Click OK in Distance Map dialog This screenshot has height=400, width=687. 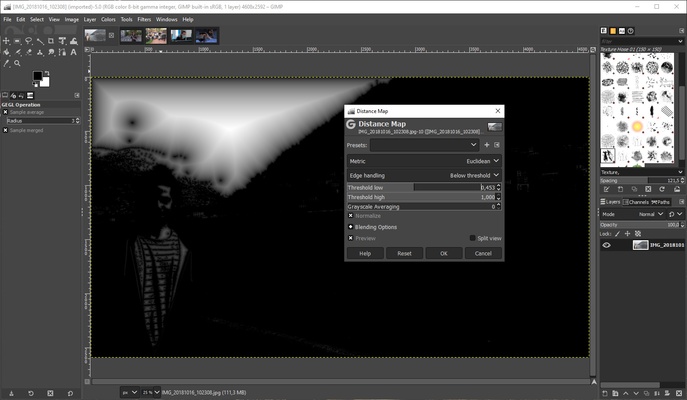coord(444,253)
